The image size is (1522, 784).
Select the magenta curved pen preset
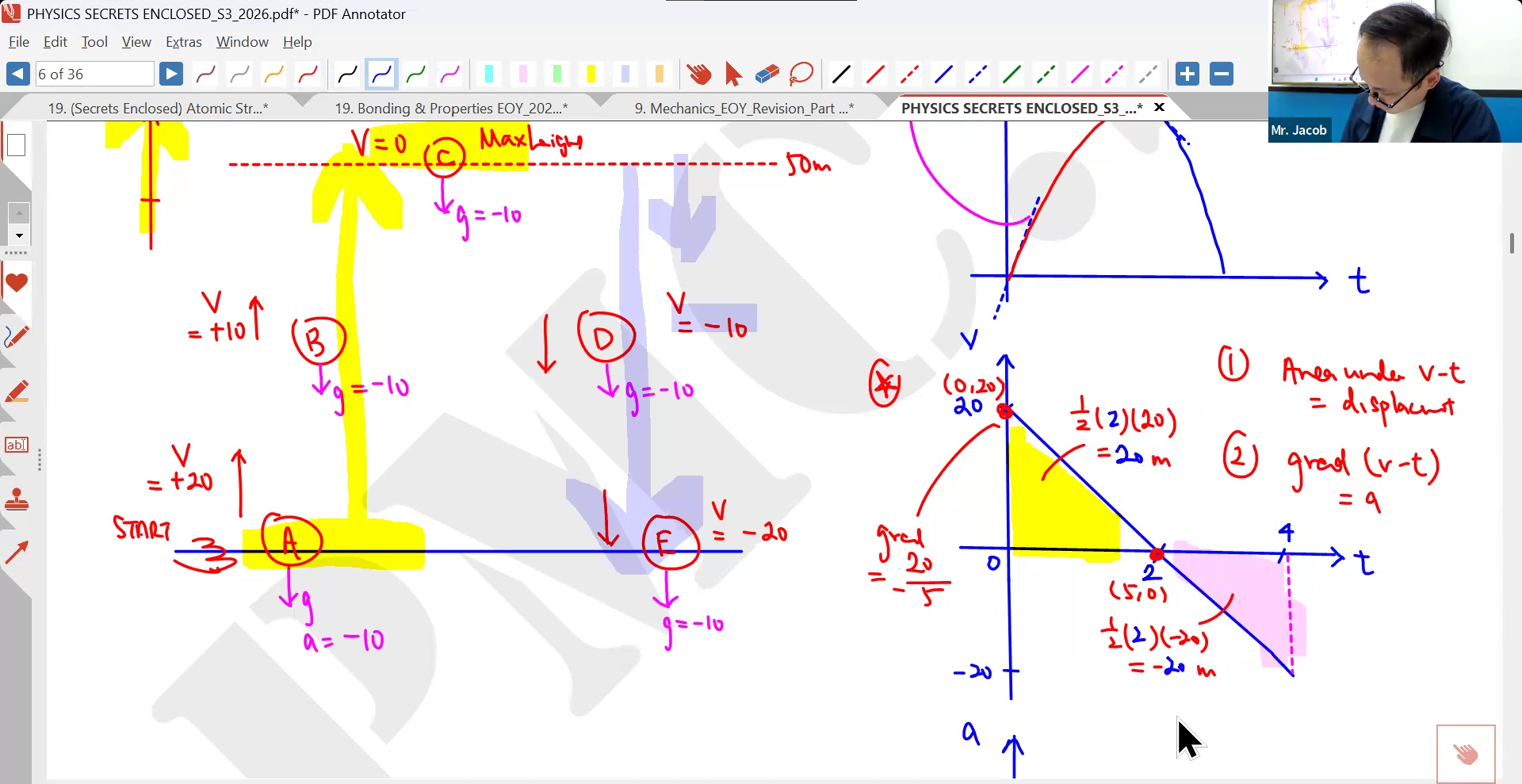tap(449, 75)
